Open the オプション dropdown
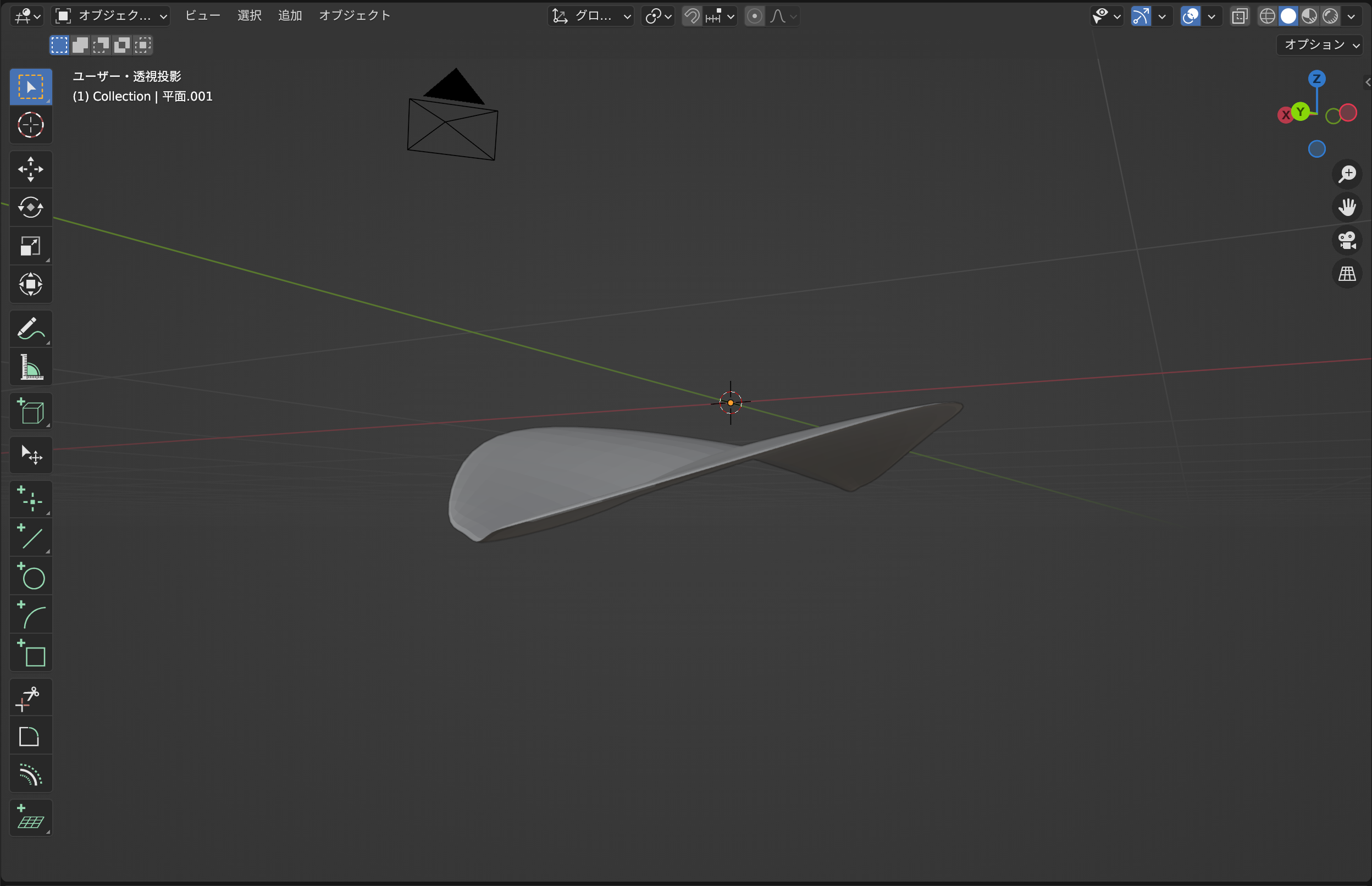The image size is (1372, 886). pos(1319,45)
